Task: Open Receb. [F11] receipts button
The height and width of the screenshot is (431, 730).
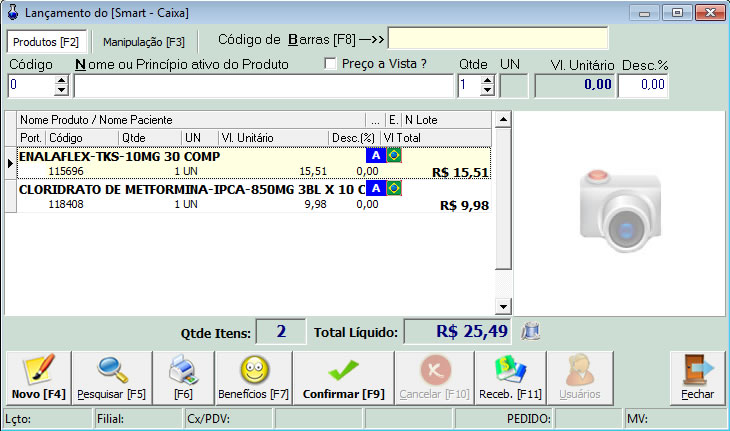Action: point(510,378)
